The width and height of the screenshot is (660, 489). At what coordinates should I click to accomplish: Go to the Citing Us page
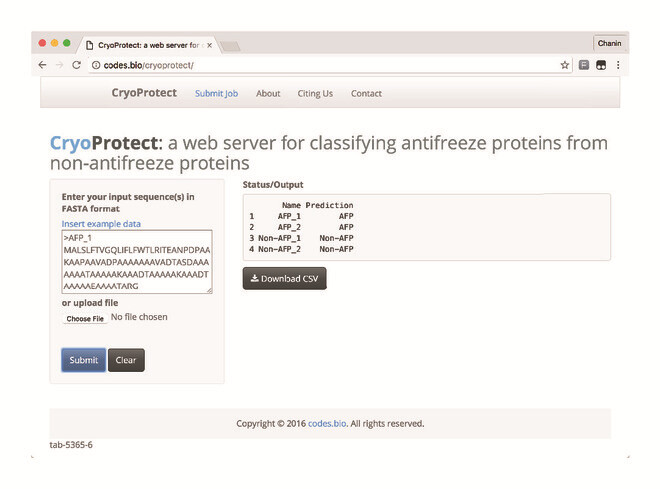(x=315, y=93)
